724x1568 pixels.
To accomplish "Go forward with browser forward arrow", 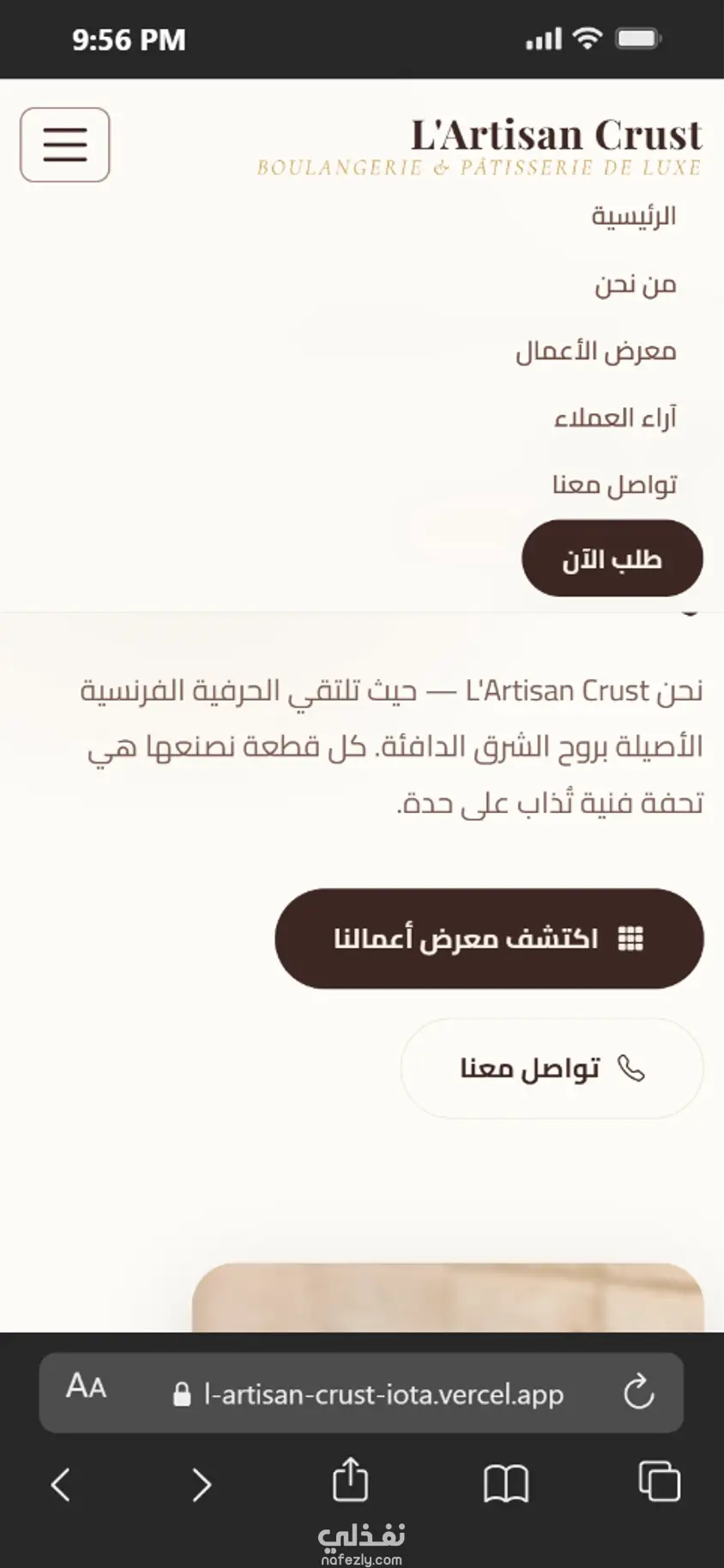I will (201, 1484).
